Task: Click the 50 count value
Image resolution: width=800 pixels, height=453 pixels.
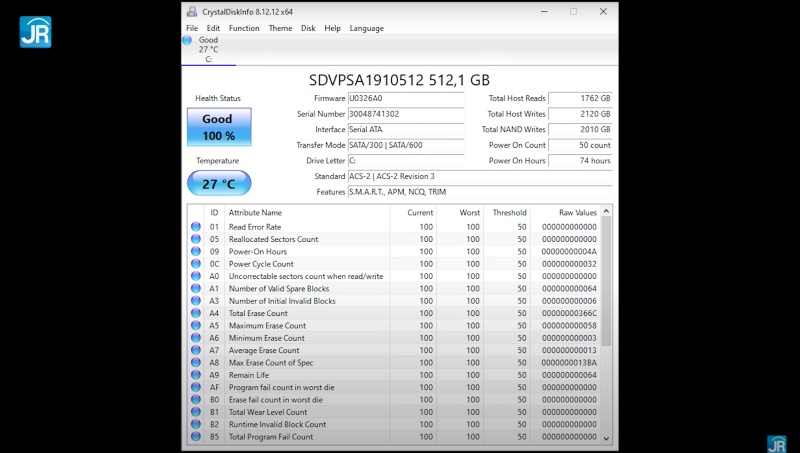Action: (580, 145)
